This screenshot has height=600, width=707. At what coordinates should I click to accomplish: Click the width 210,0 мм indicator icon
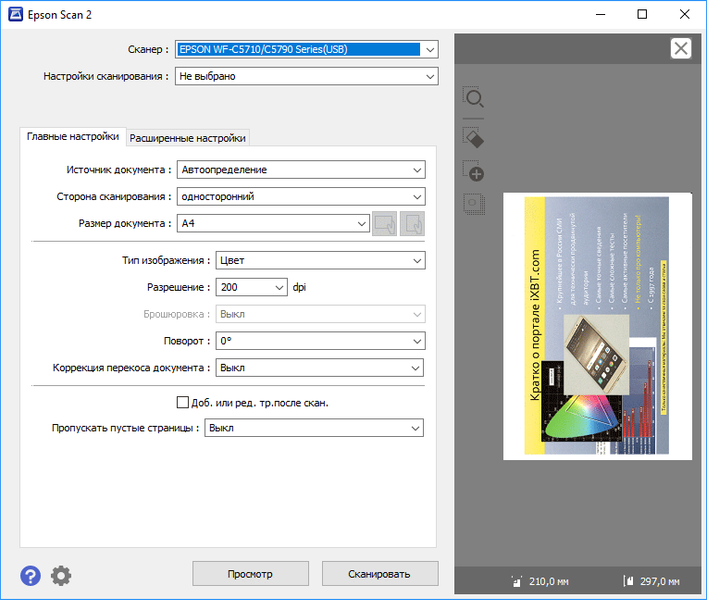click(517, 582)
